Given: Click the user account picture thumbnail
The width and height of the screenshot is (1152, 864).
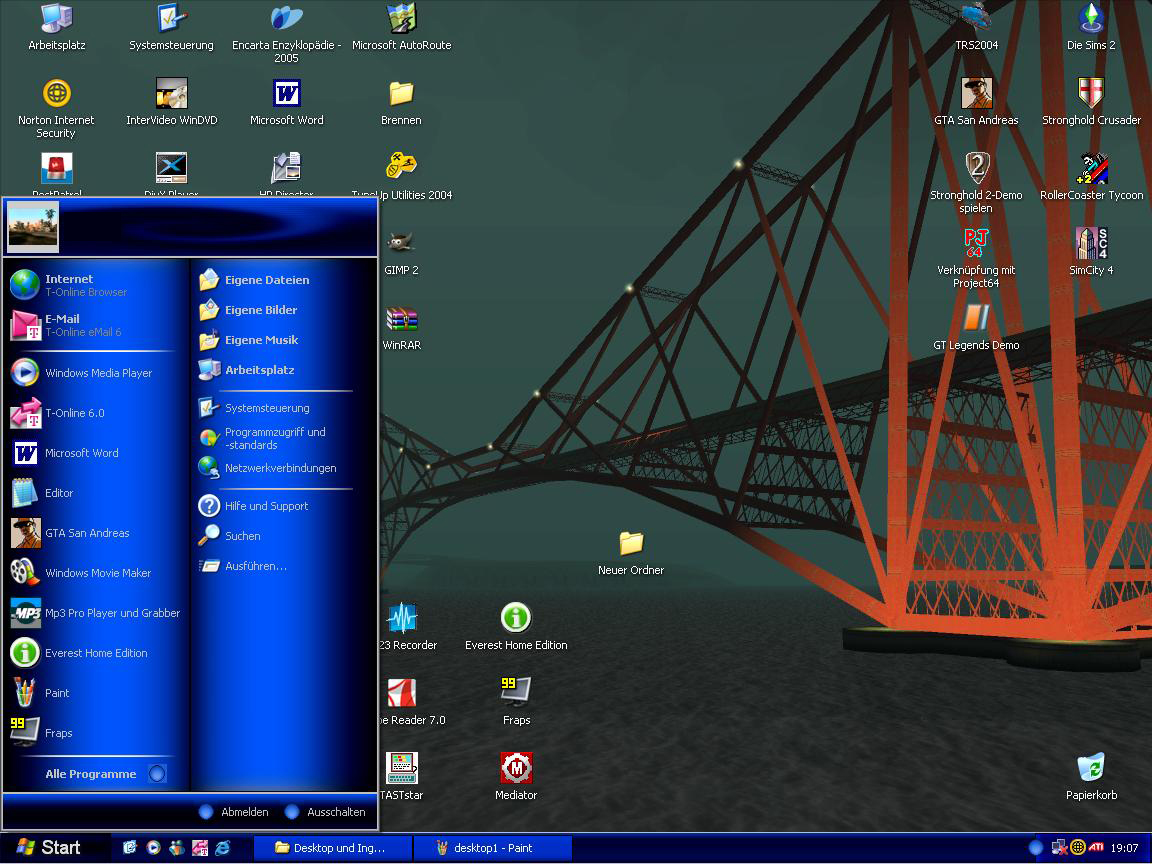Looking at the screenshot, I should click(x=32, y=227).
